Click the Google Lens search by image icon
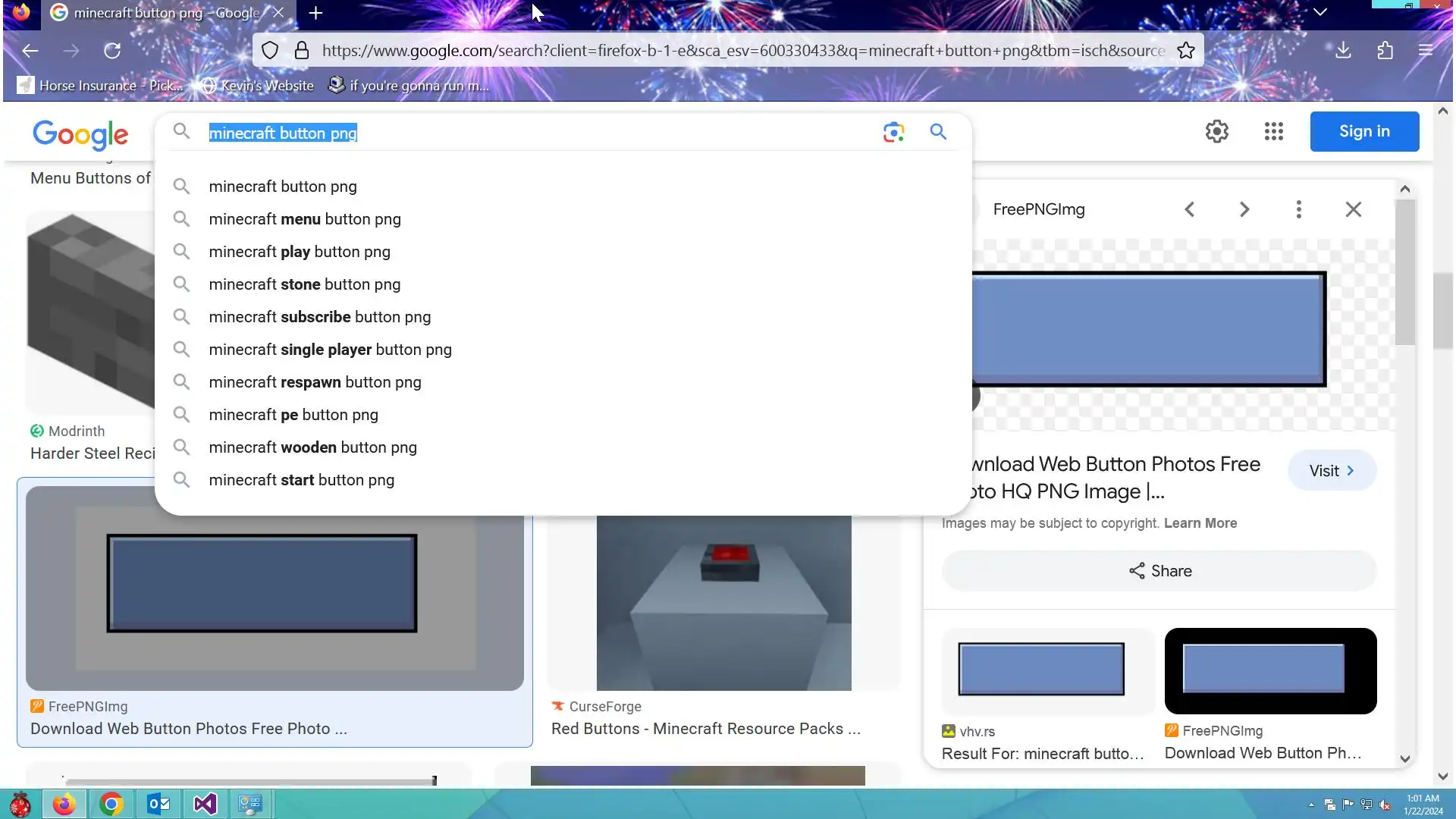1456x819 pixels. point(893,132)
